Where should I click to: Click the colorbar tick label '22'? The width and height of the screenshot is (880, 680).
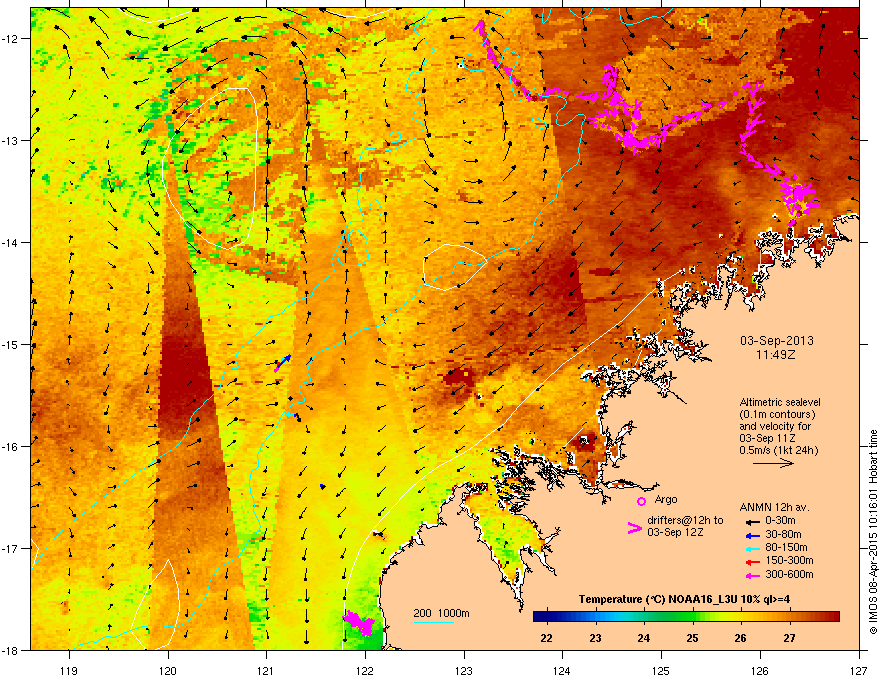546,638
